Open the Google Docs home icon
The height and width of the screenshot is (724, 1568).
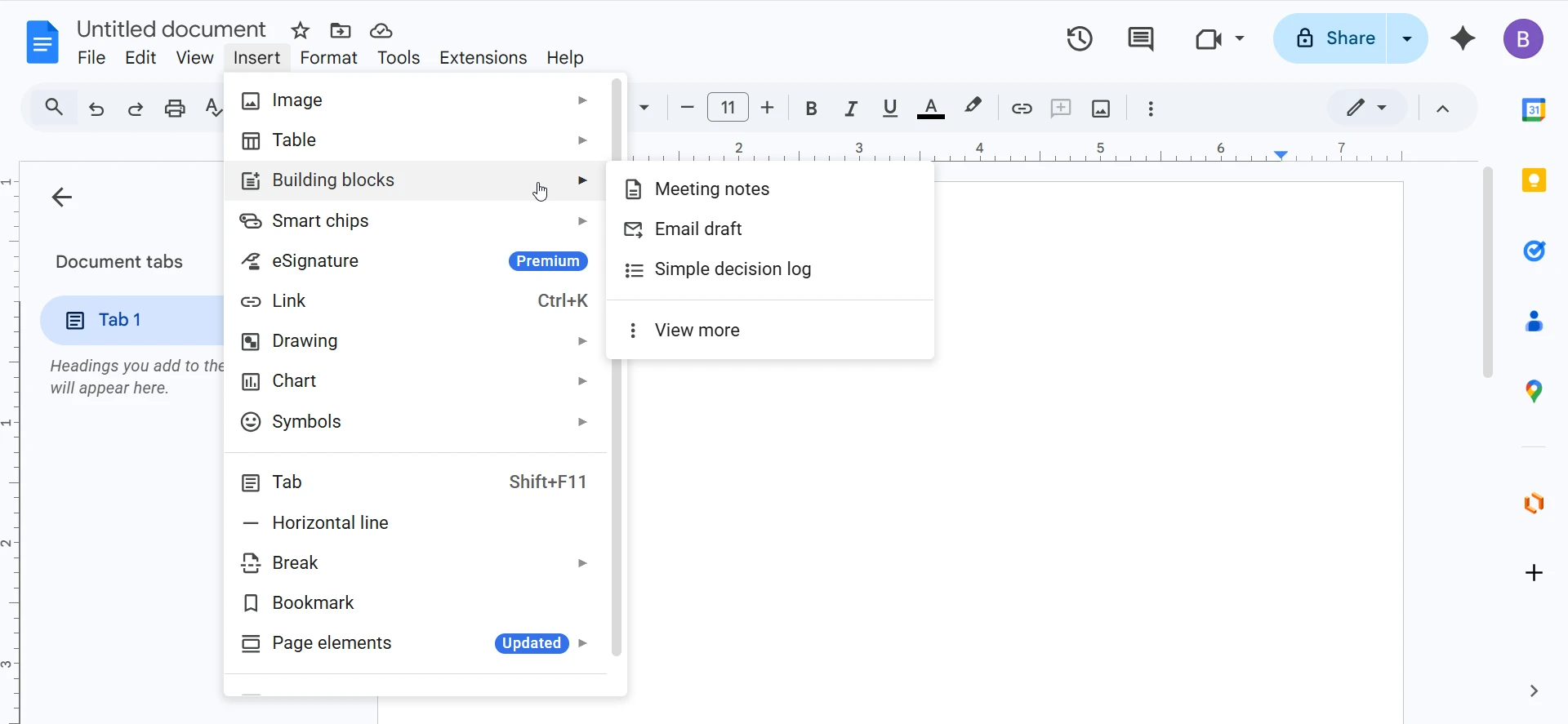pos(42,42)
